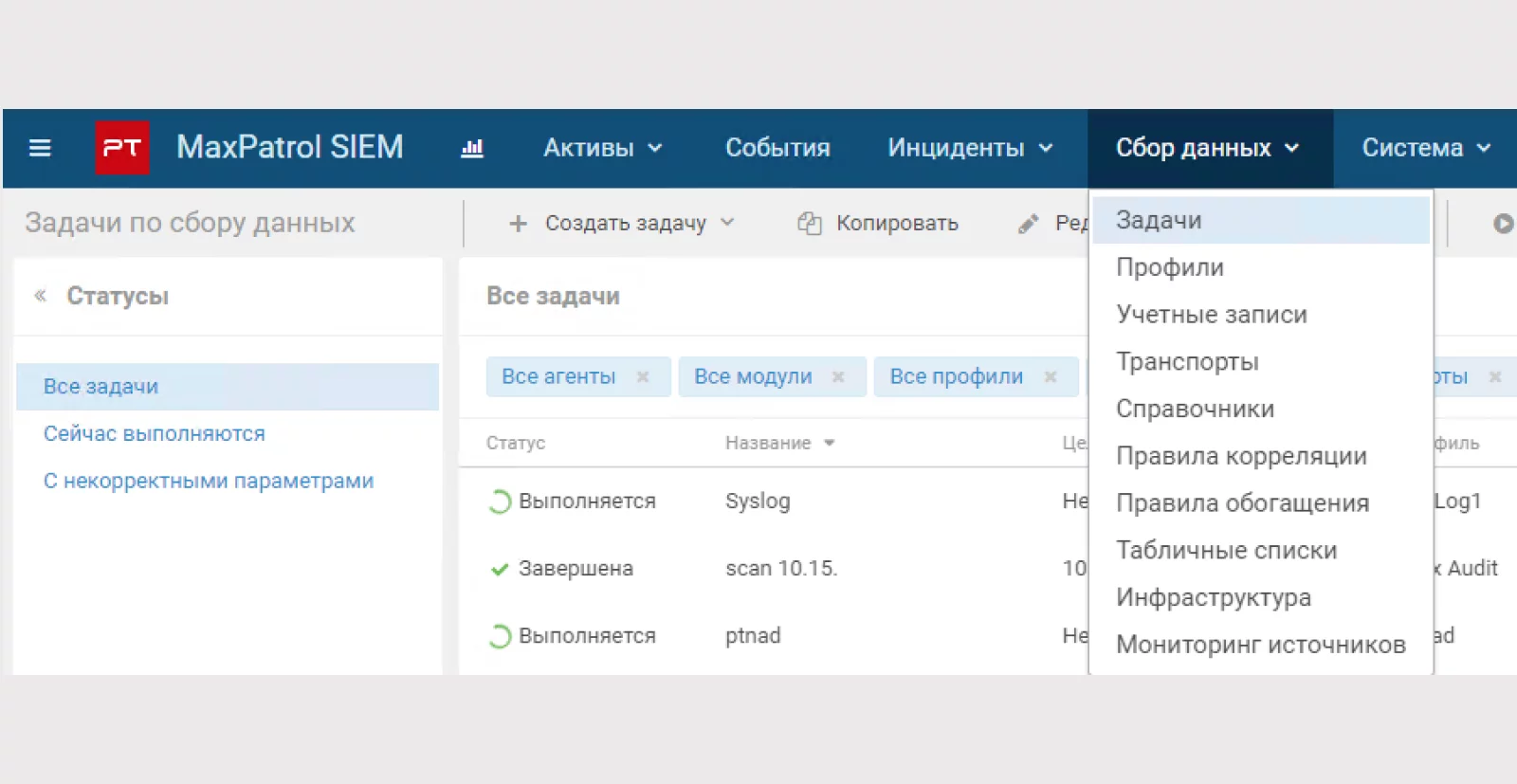Click the Все задачи table heading
The height and width of the screenshot is (784, 1517).
(x=553, y=296)
